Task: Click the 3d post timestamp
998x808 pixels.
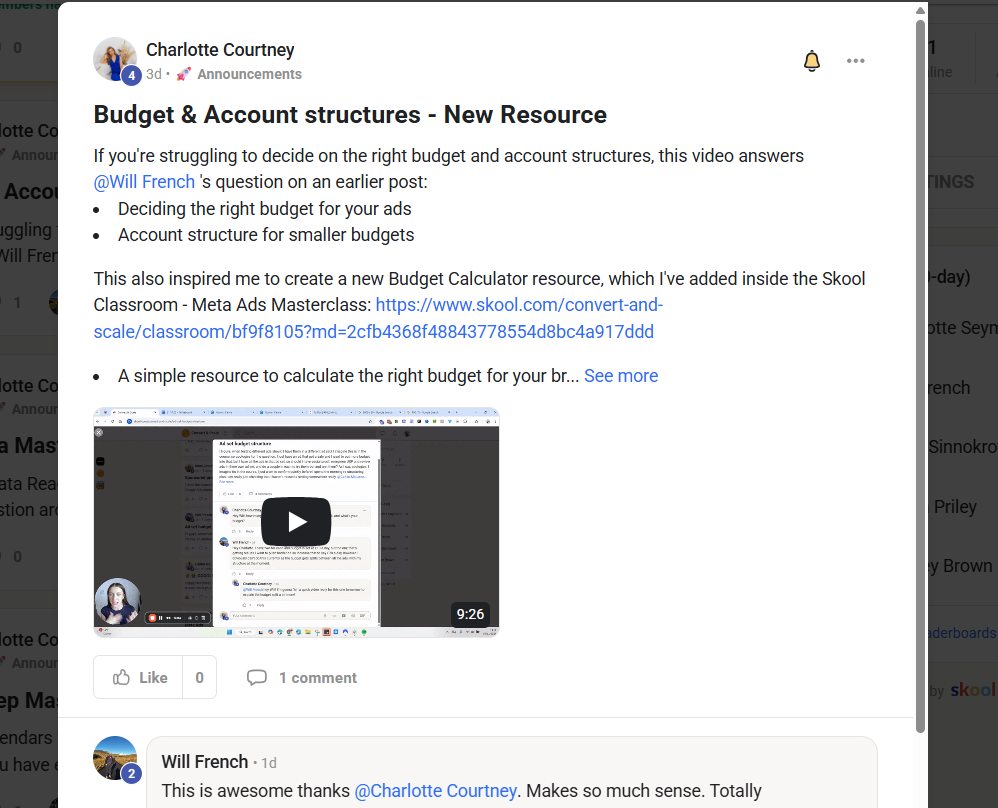Action: pos(154,74)
